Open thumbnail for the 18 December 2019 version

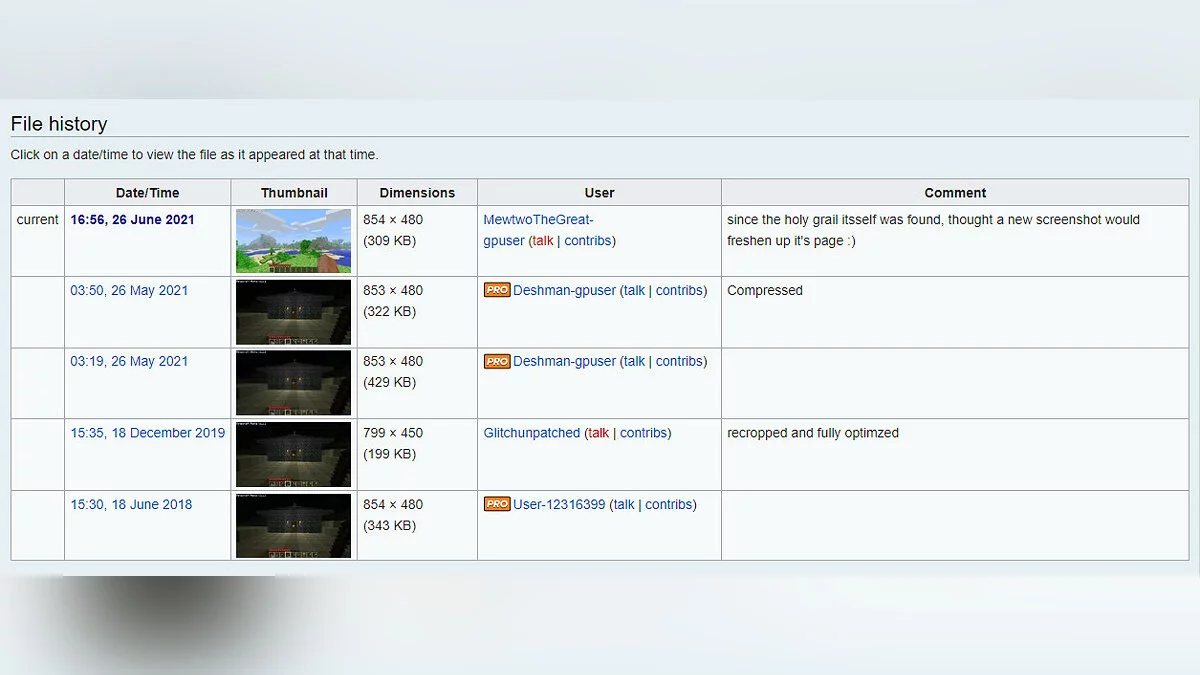pyautogui.click(x=293, y=454)
